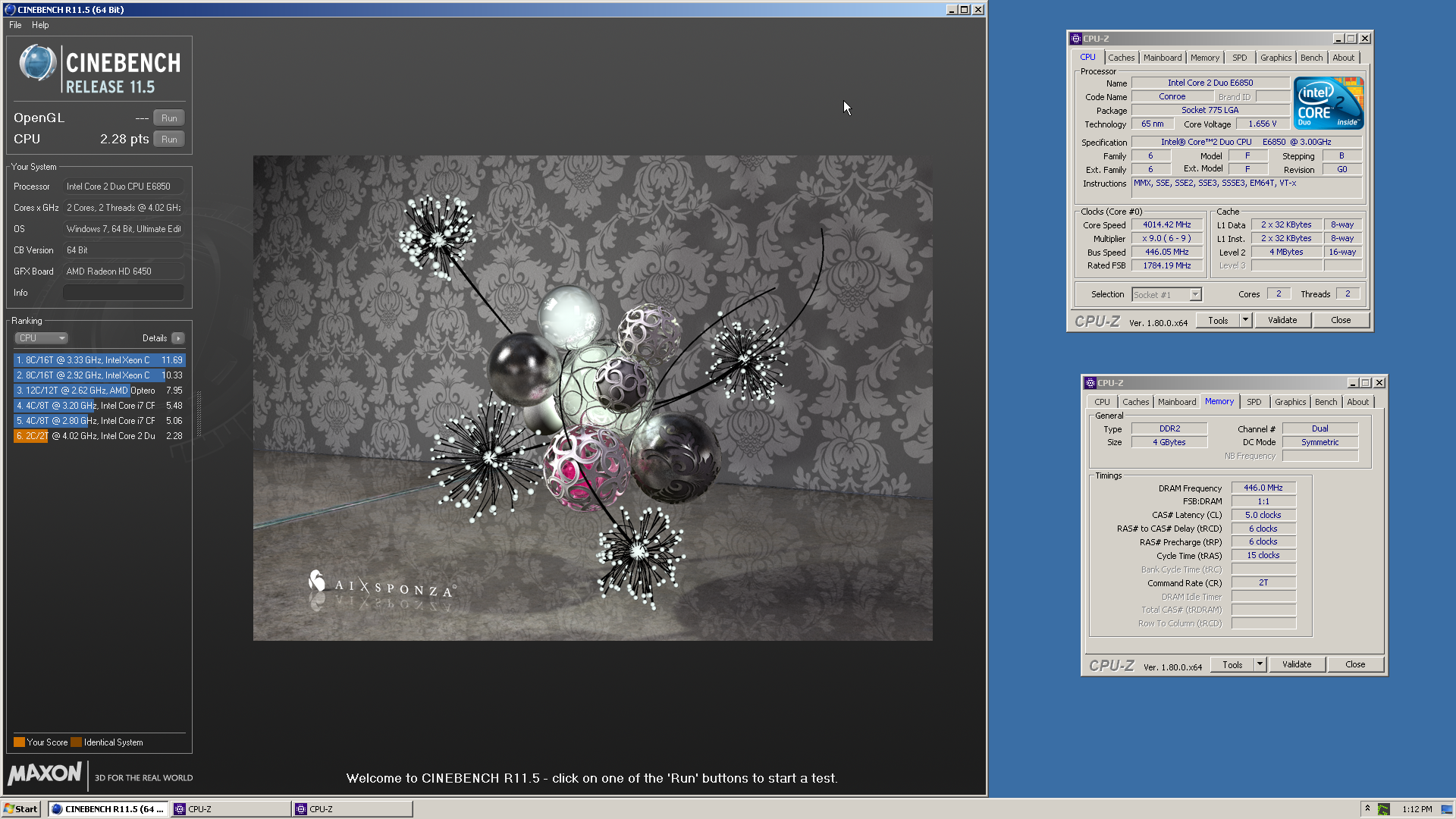Image resolution: width=1456 pixels, height=819 pixels.
Task: Open Caches tab in bottom CPU-Z window
Action: [1135, 402]
